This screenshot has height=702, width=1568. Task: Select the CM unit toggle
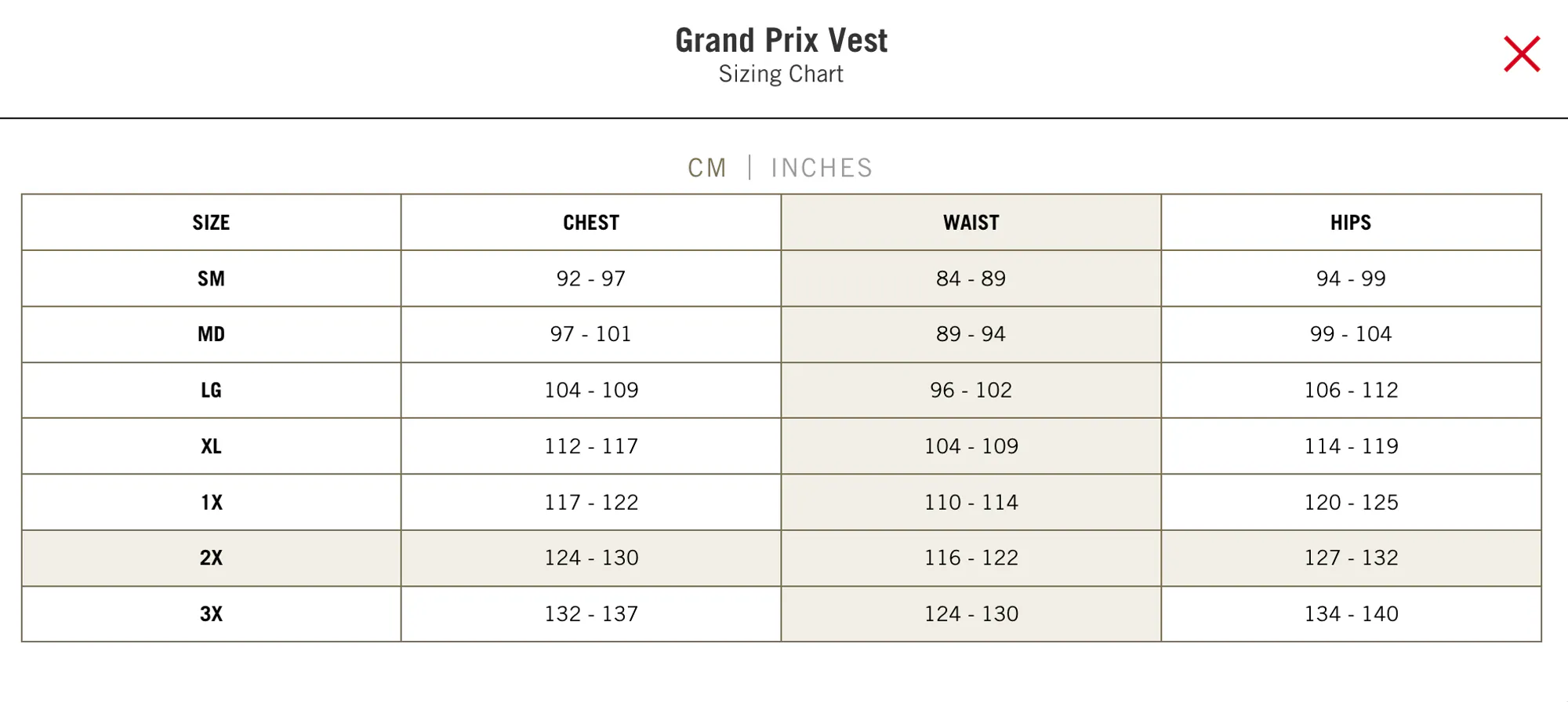pyautogui.click(x=707, y=168)
